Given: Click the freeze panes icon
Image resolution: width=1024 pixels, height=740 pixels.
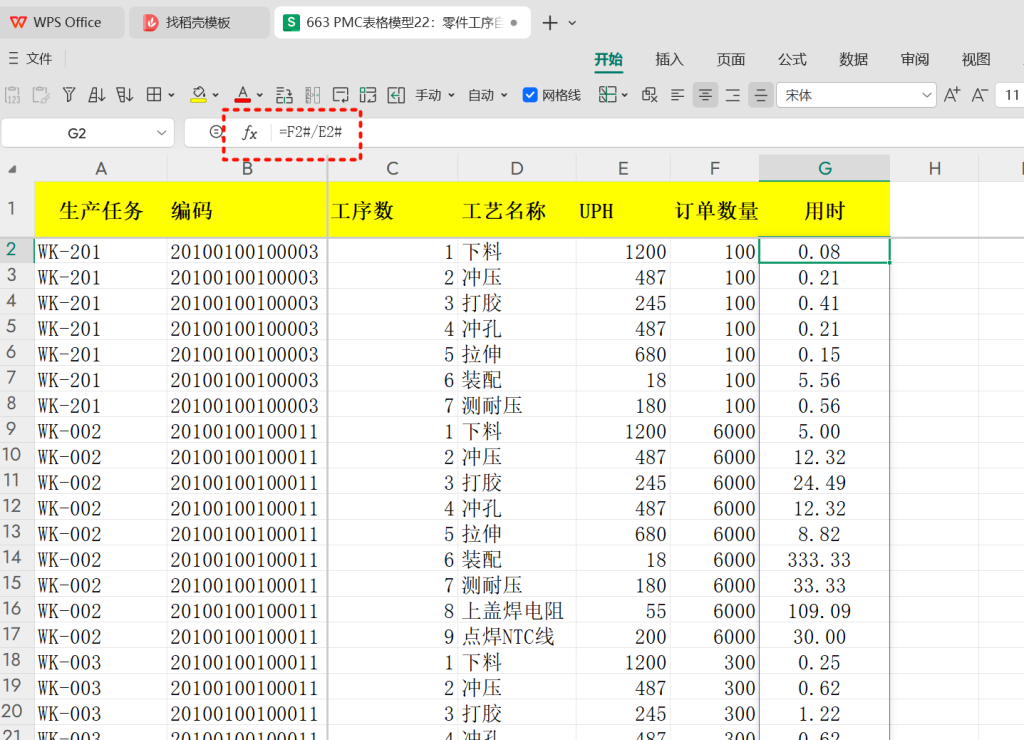Looking at the screenshot, I should pos(607,95).
